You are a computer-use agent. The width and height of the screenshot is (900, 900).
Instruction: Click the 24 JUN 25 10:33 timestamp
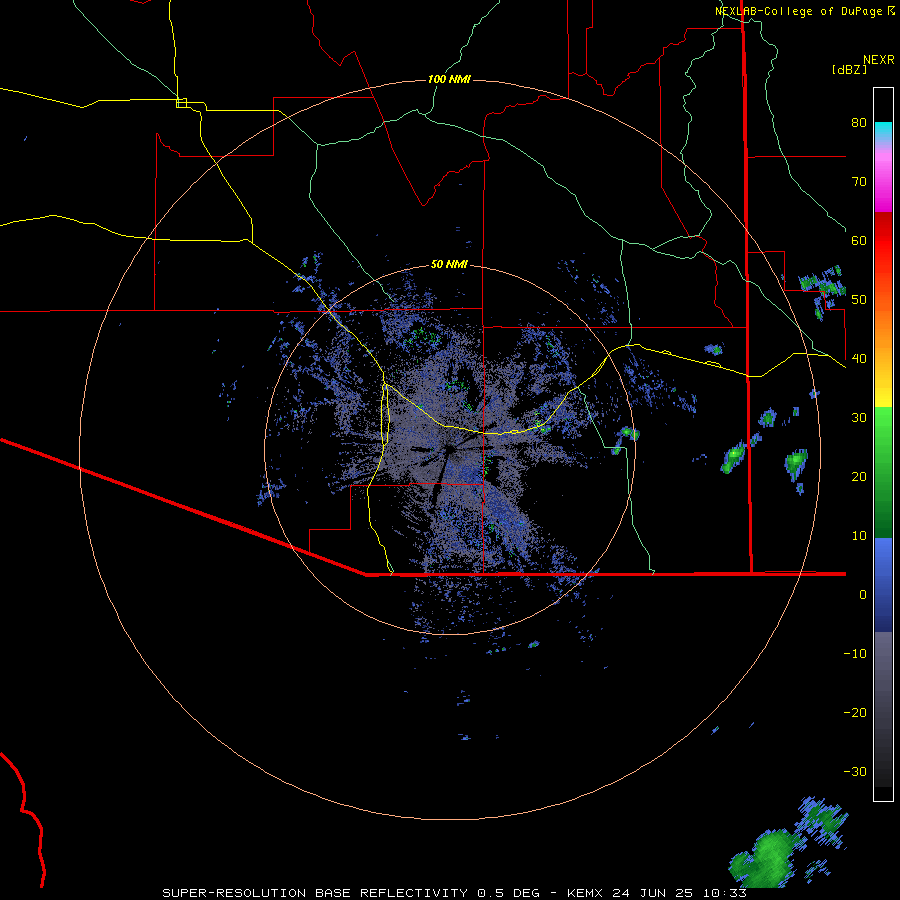click(680, 893)
